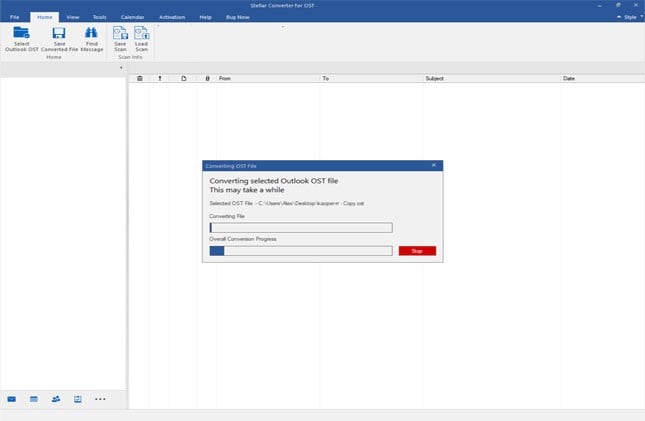Click the Select Outlook OST folder icon
645x421 pixels.
point(21,33)
